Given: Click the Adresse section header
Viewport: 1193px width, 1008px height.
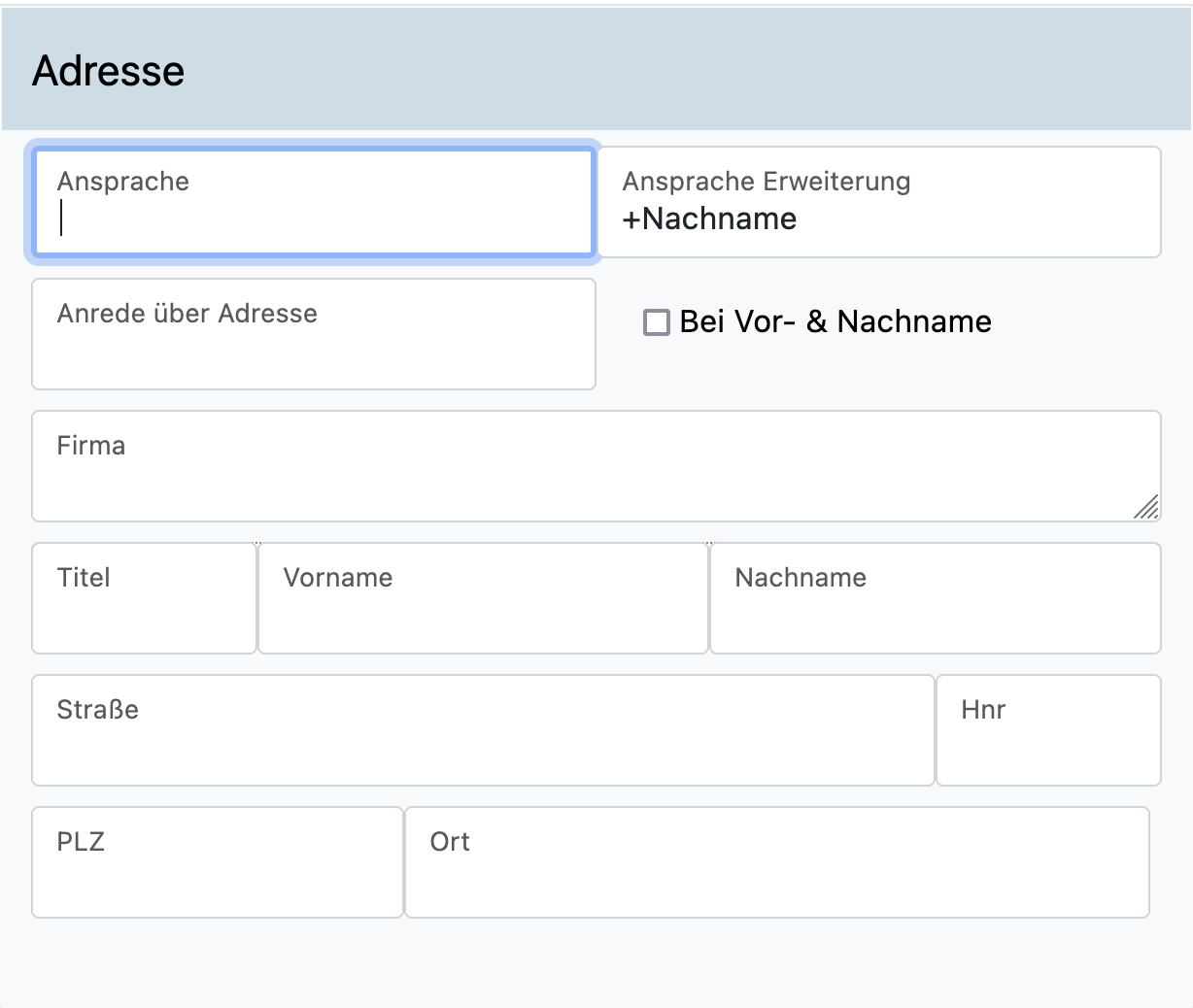Looking at the screenshot, I should coord(109,71).
